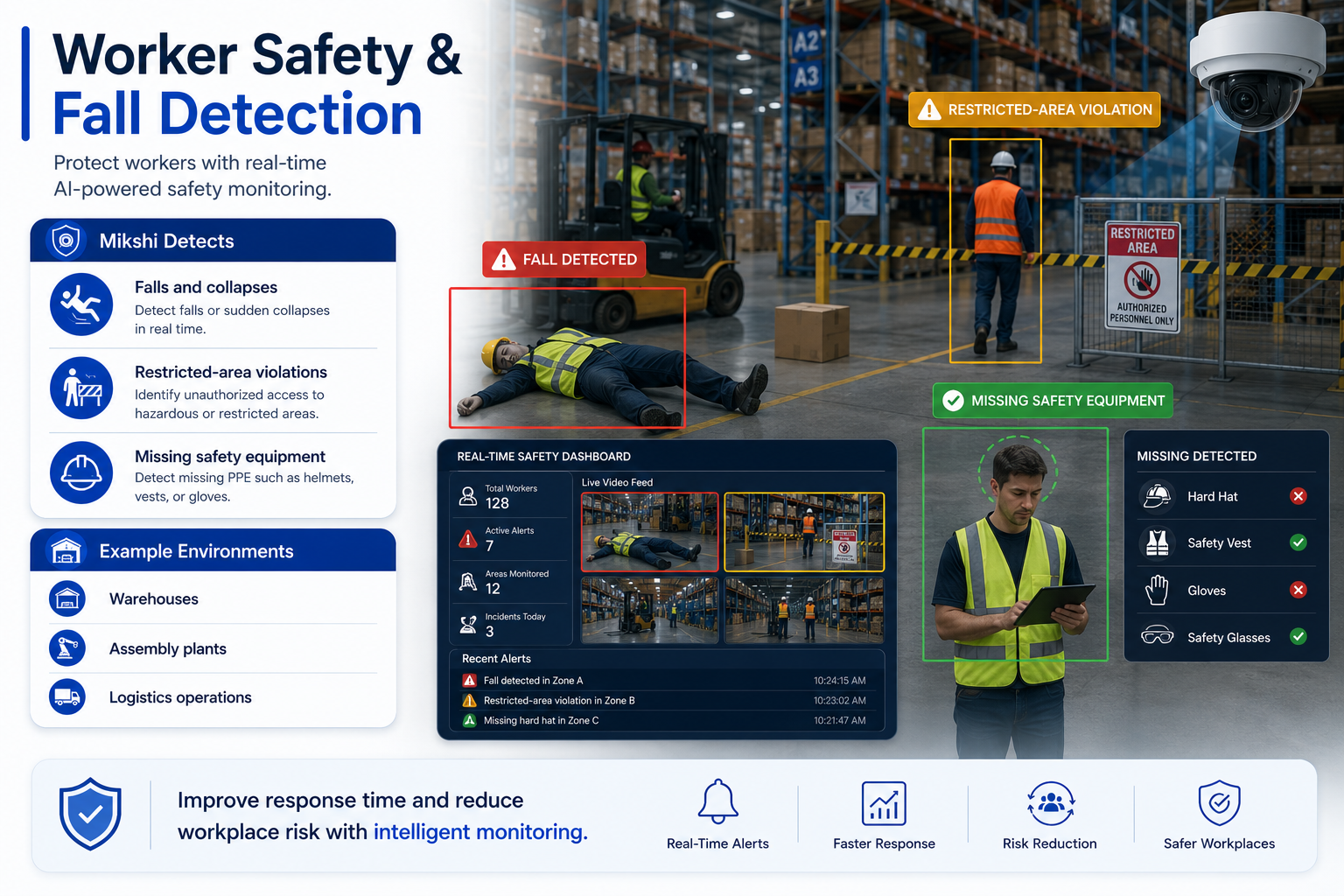Screen dimensions: 1344x896
Task: Click the Mikshi Detects shield icon
Action: (66, 241)
